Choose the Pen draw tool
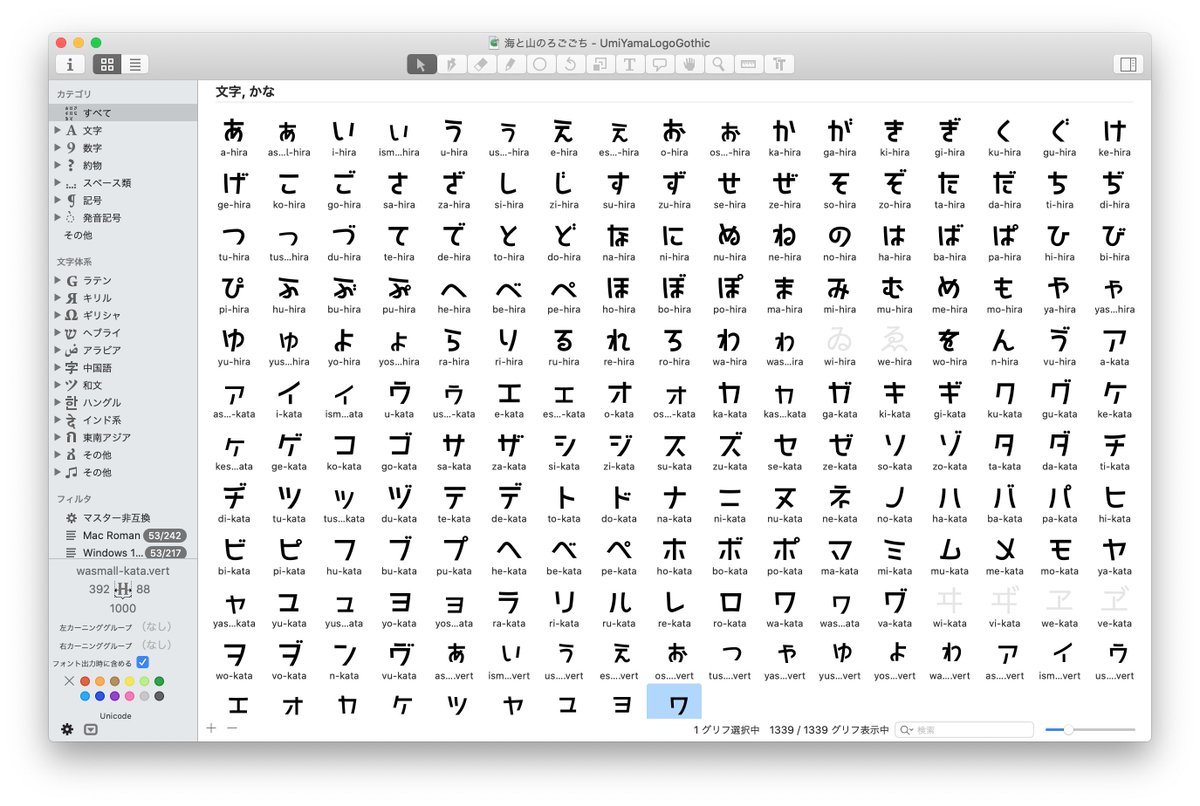 click(x=451, y=64)
